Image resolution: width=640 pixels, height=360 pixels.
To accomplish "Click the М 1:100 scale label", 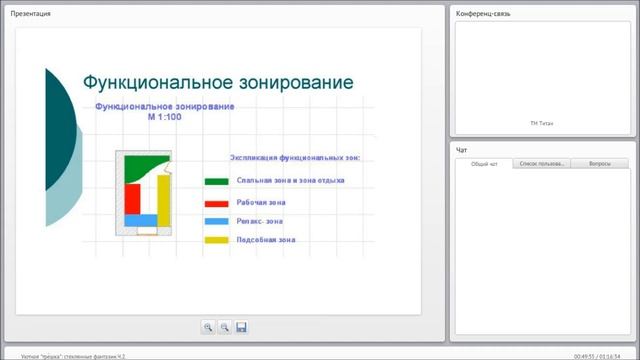I will tap(164, 117).
